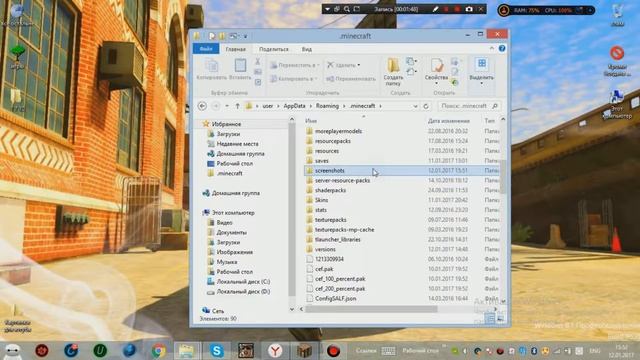Open the Удалить dropdown

click(344, 65)
